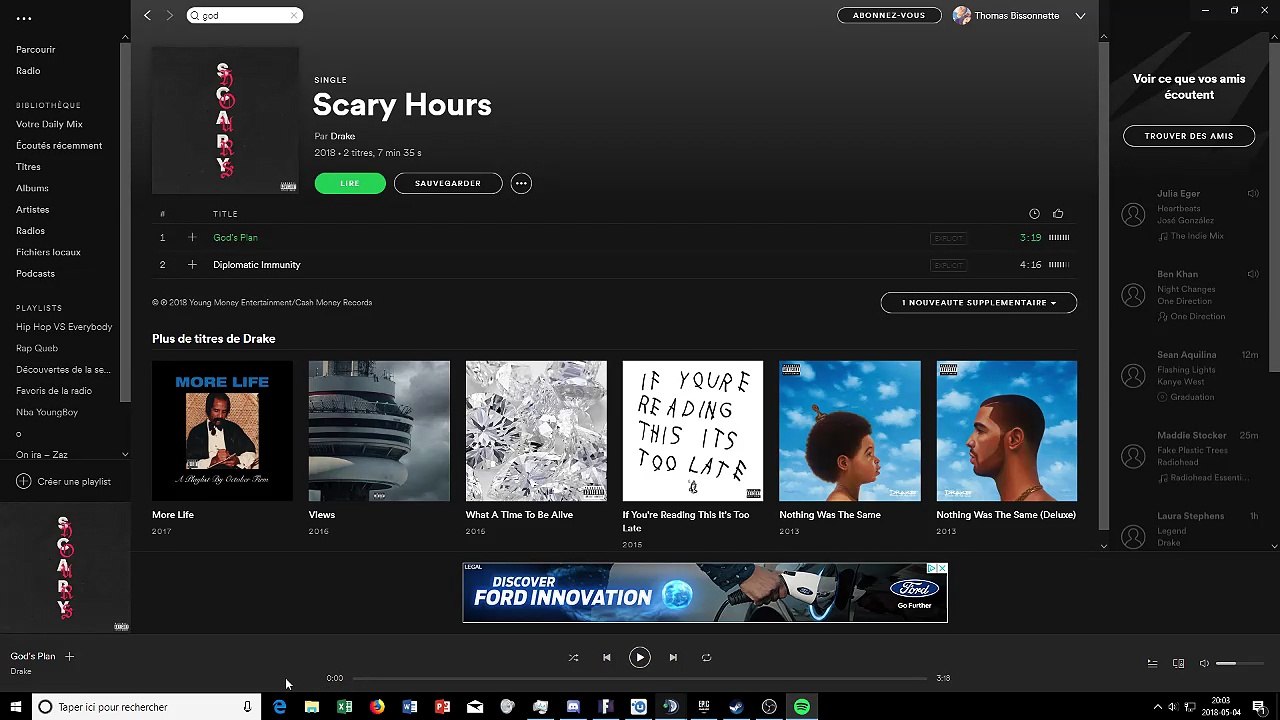This screenshot has height=720, width=1280.
Task: Add God's Plan track row to library
Action: (x=192, y=238)
